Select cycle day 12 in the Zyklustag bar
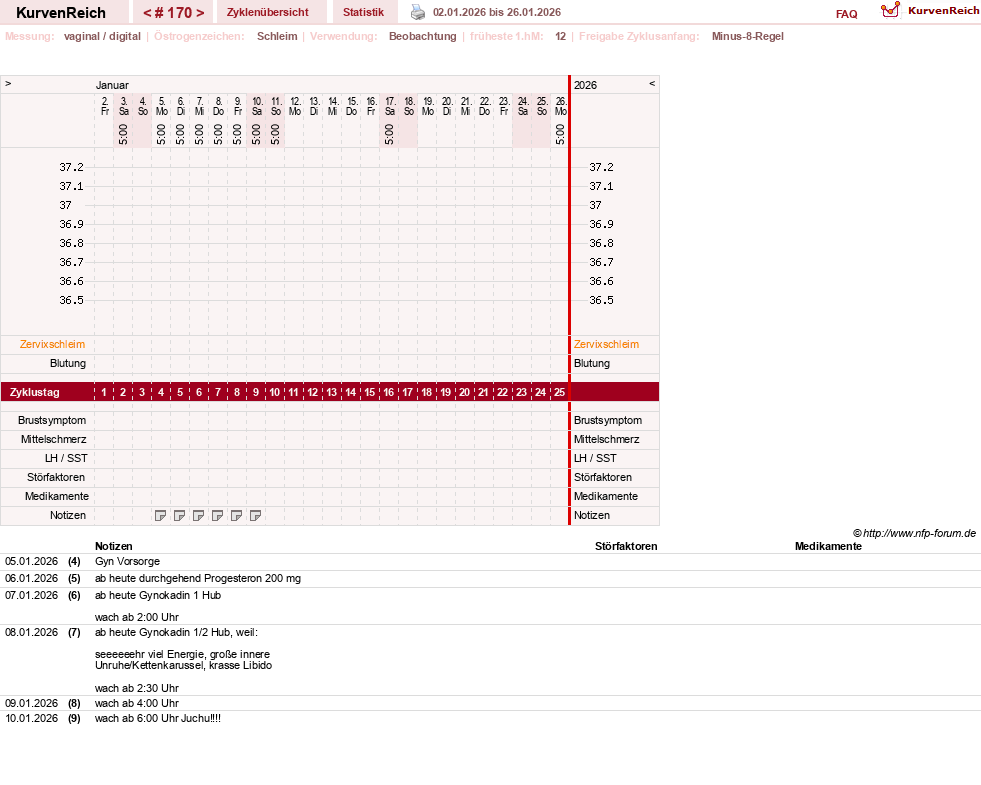The width and height of the screenshot is (981, 785). [x=313, y=392]
